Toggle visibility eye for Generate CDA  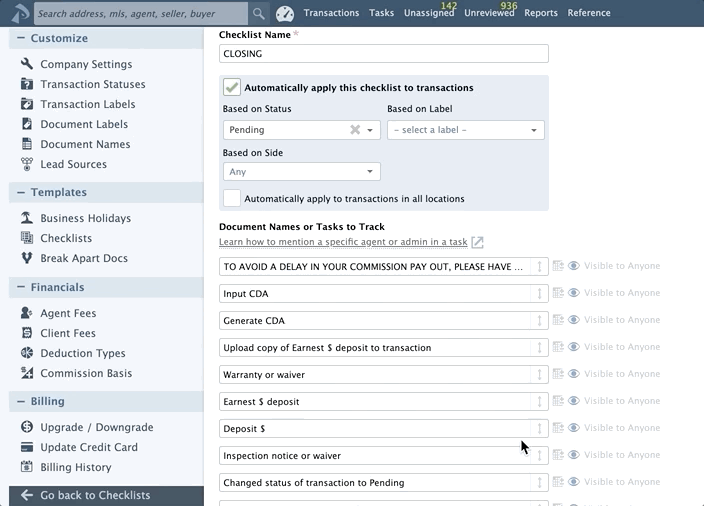(574, 320)
